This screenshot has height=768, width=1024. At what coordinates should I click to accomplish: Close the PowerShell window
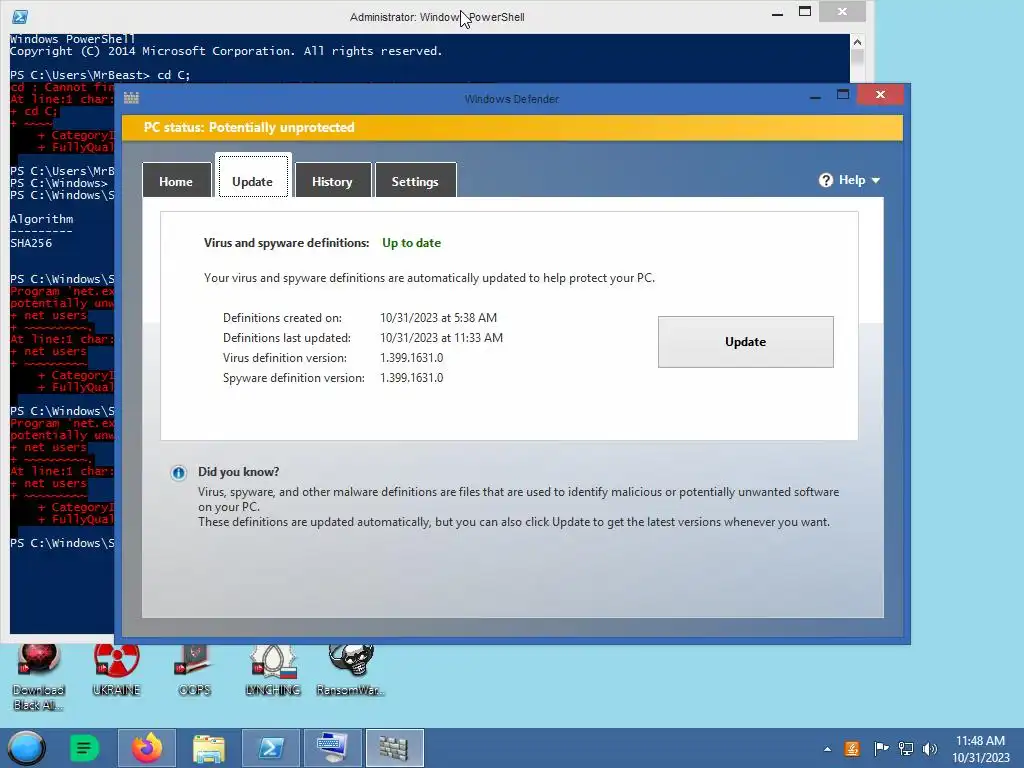click(842, 12)
